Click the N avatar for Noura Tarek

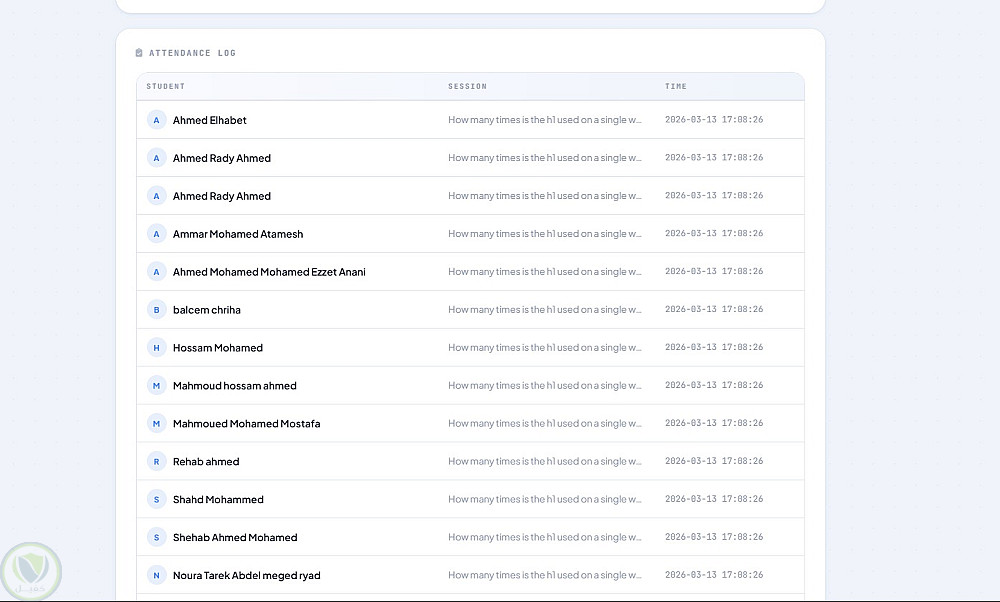[156, 576]
